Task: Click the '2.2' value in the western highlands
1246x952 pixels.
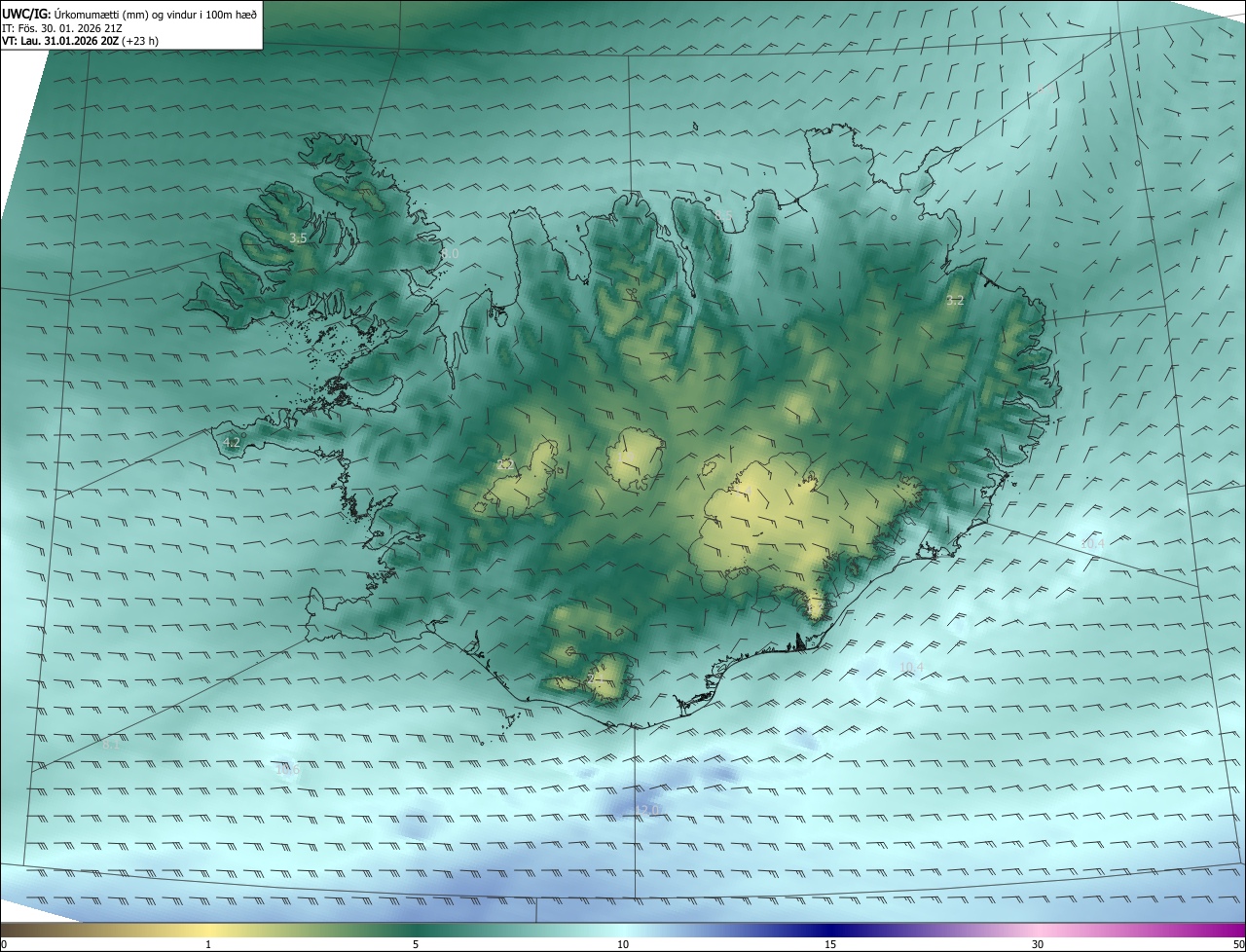Action: 505,465
